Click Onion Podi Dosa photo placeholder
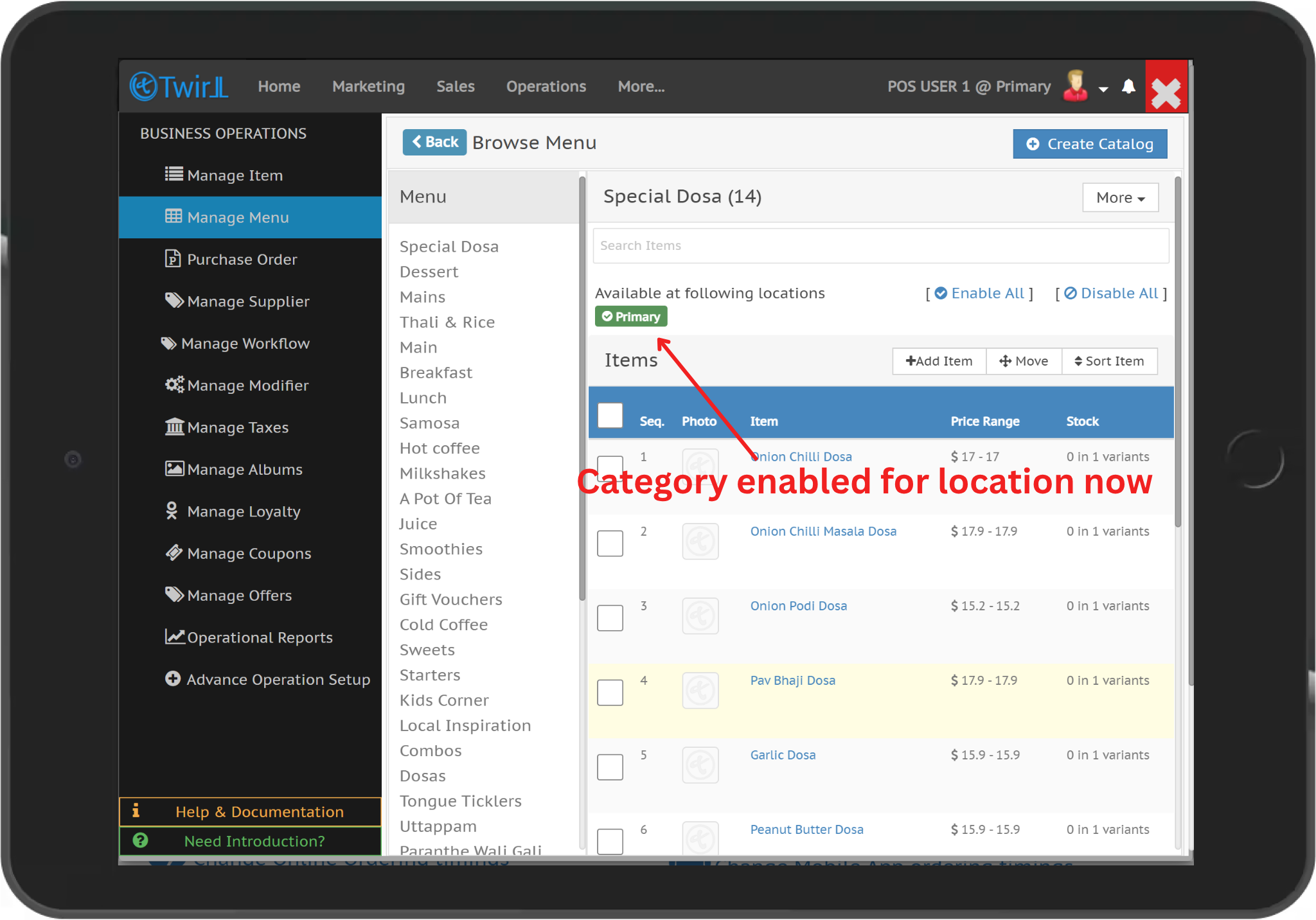The image size is (1316, 920). click(x=700, y=617)
